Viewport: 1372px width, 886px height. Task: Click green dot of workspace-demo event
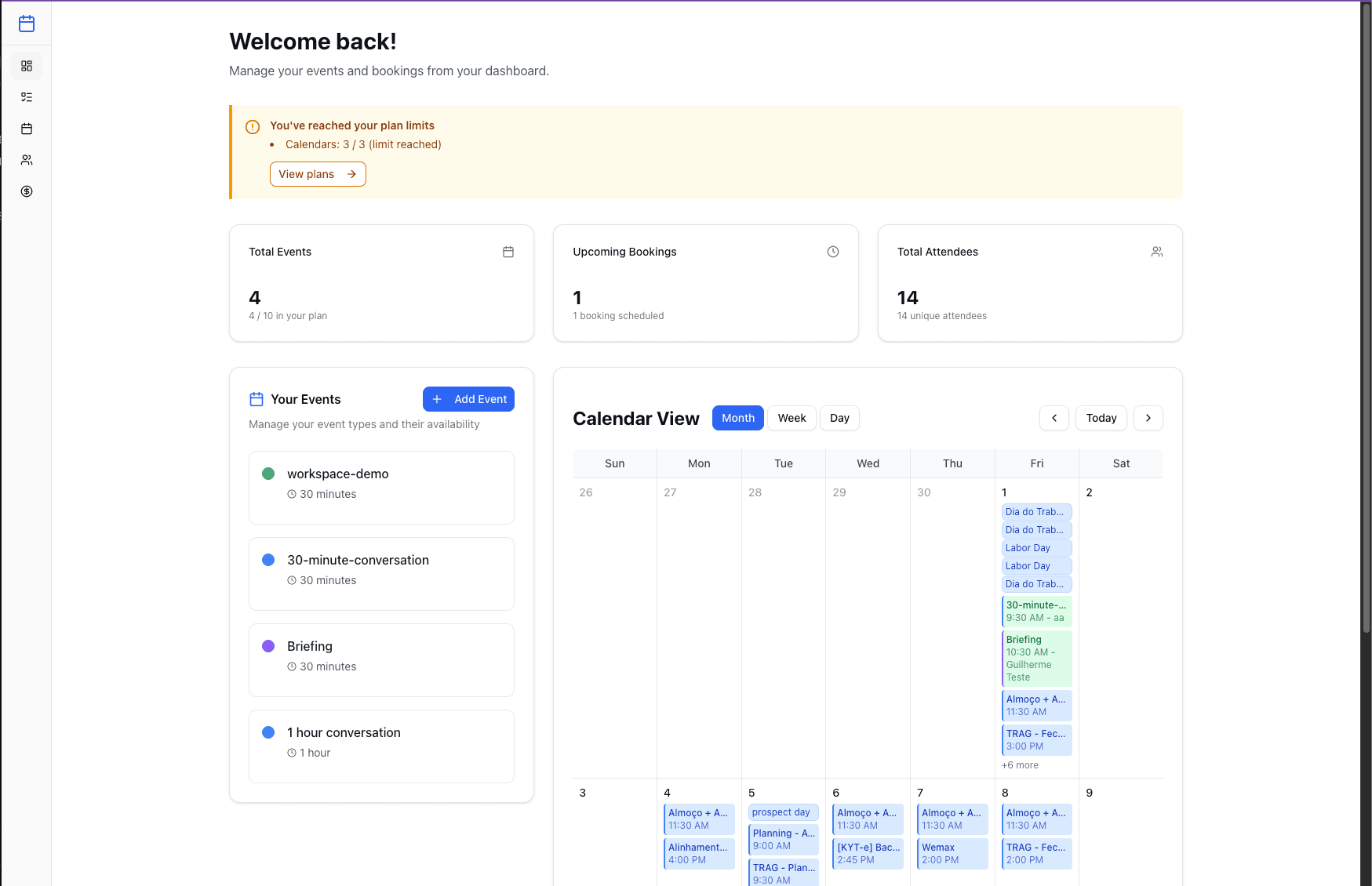point(268,474)
